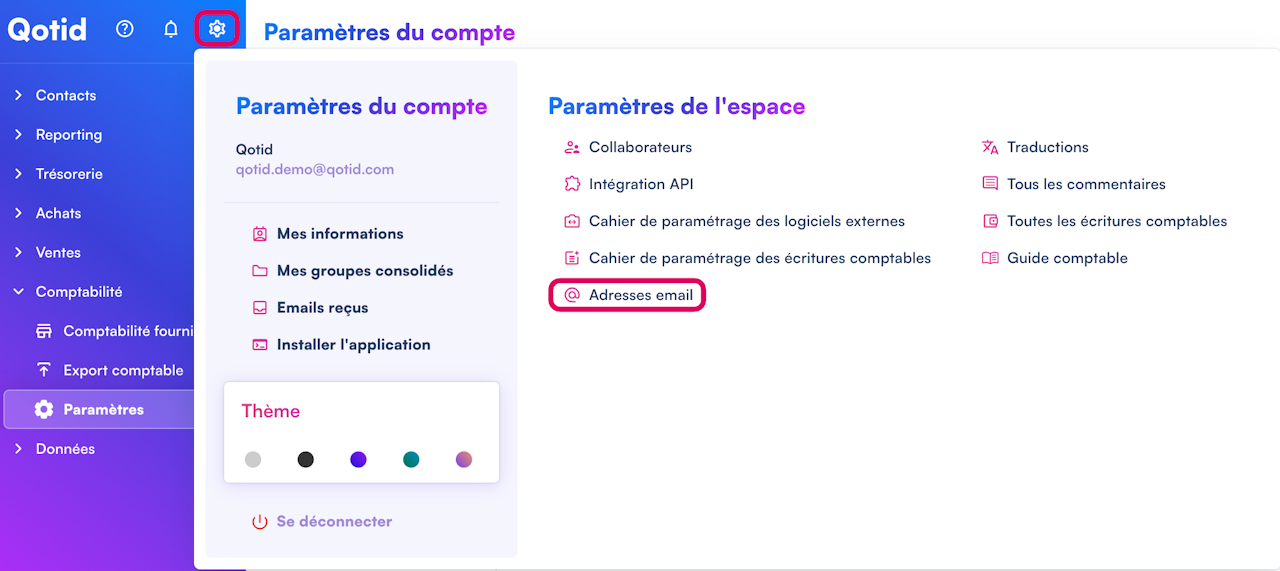The image size is (1280, 571).
Task: Click the notifications bell icon
Action: (171, 29)
